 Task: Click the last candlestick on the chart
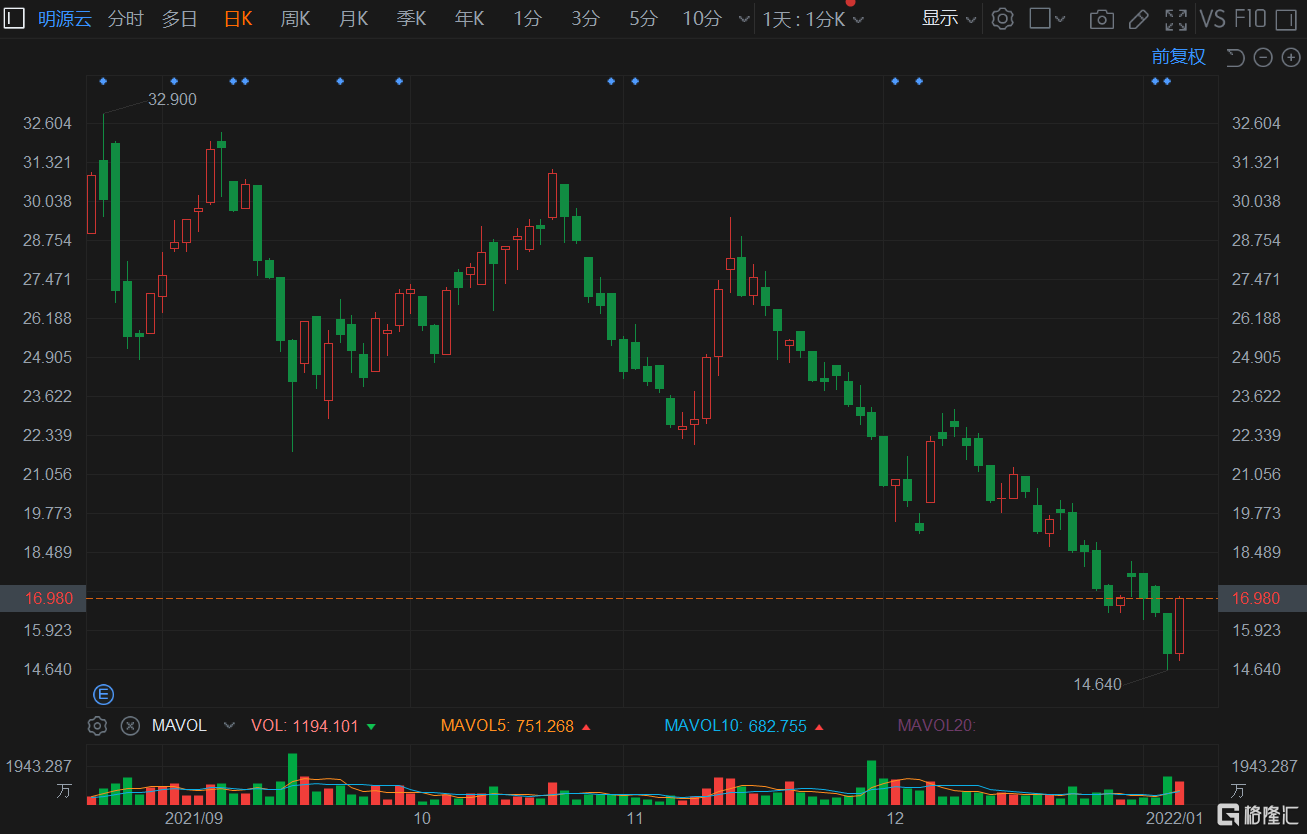coord(1179,627)
